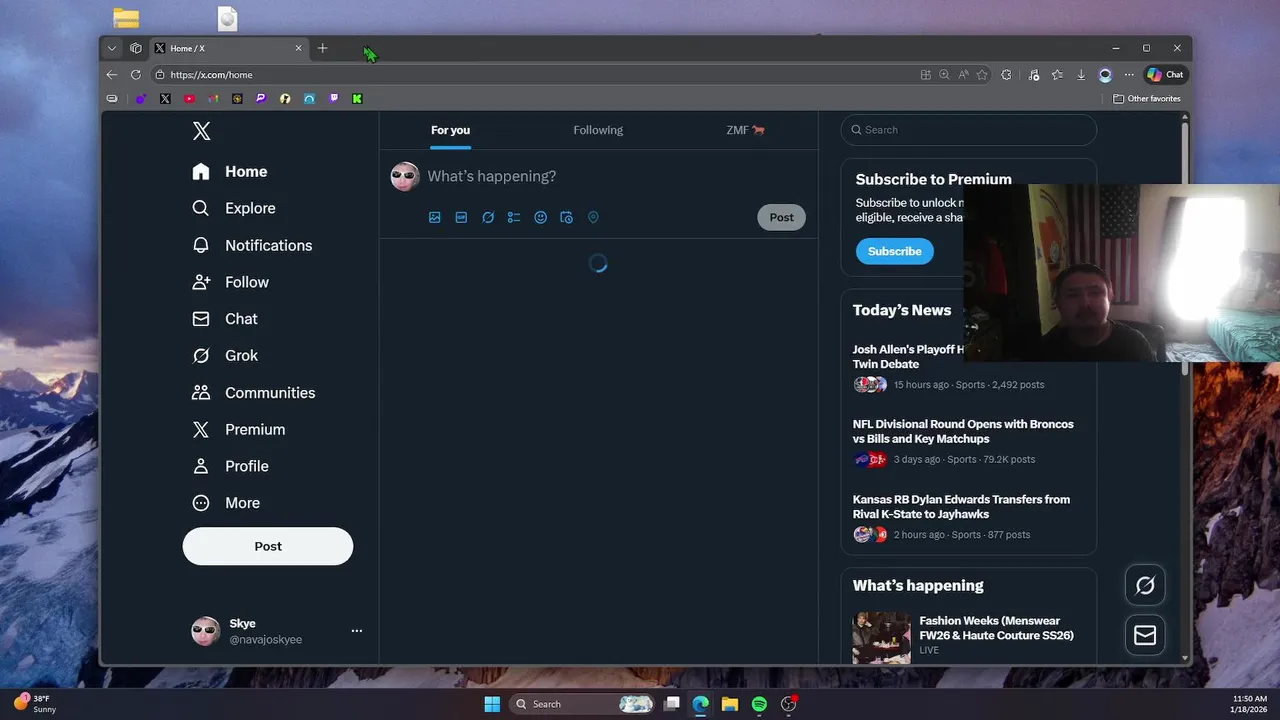Open NFL Divisional Round Broncos vs Bills story
1280x720 pixels.
[963, 431]
